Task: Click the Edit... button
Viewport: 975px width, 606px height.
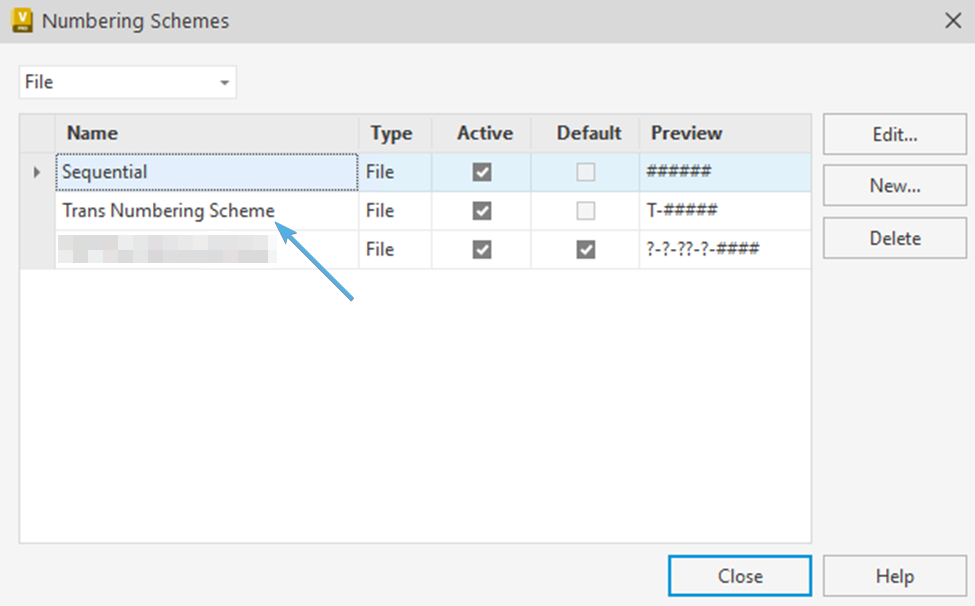Action: tap(895, 134)
